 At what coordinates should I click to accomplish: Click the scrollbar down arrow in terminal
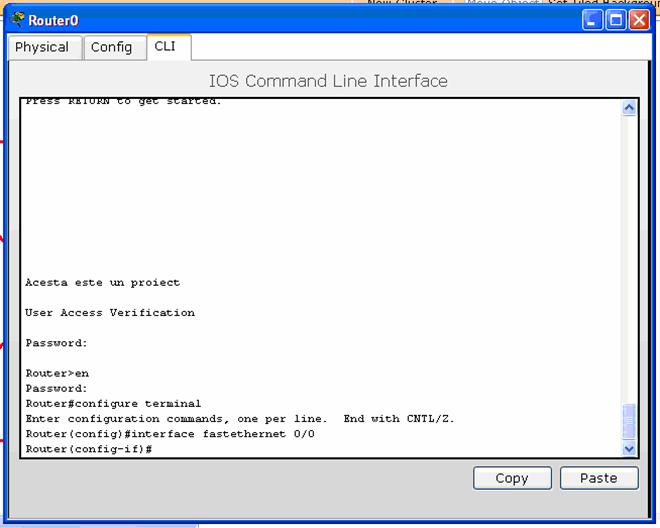tap(629, 449)
